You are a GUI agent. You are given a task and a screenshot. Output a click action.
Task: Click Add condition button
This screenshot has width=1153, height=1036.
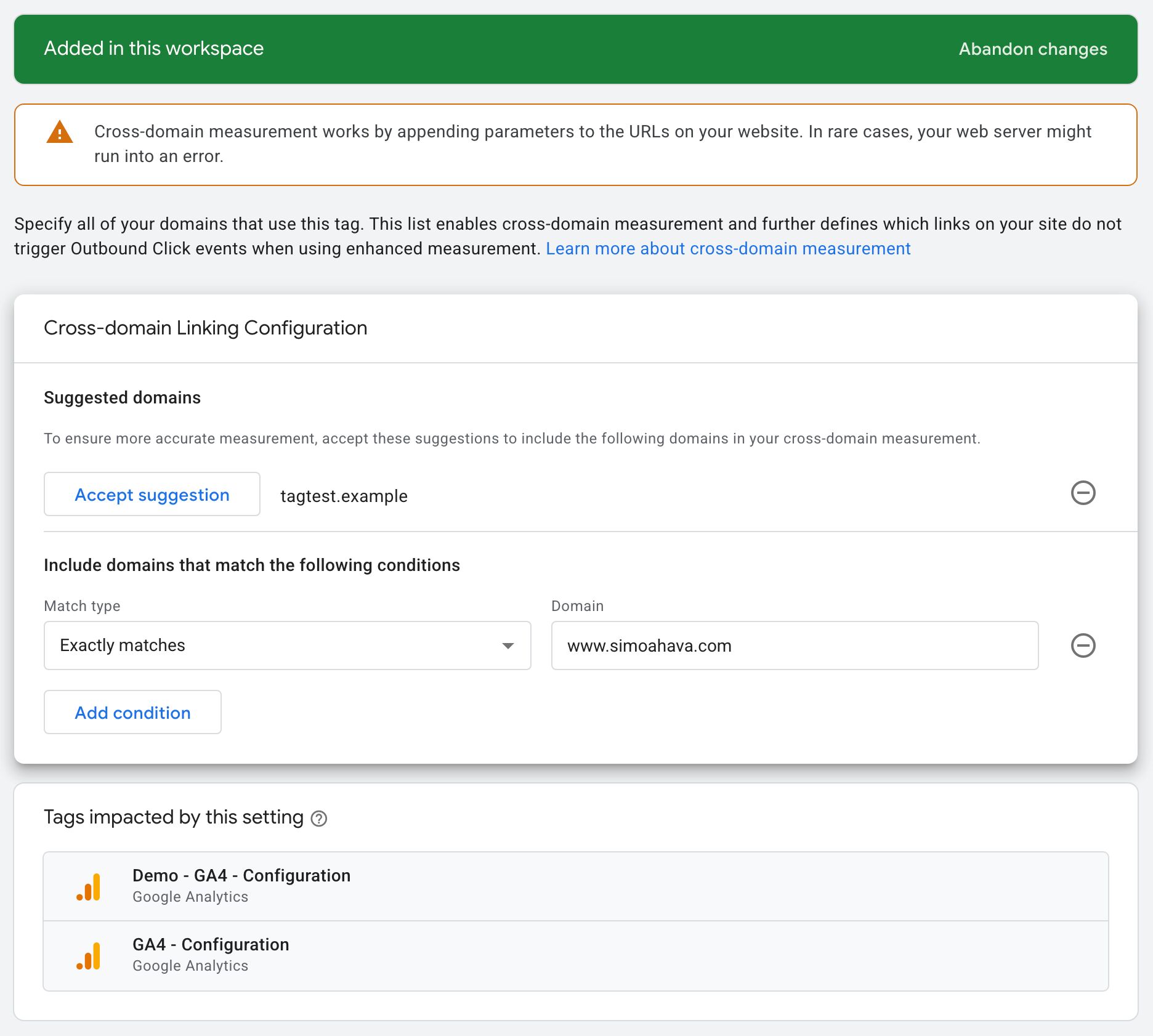[x=132, y=712]
